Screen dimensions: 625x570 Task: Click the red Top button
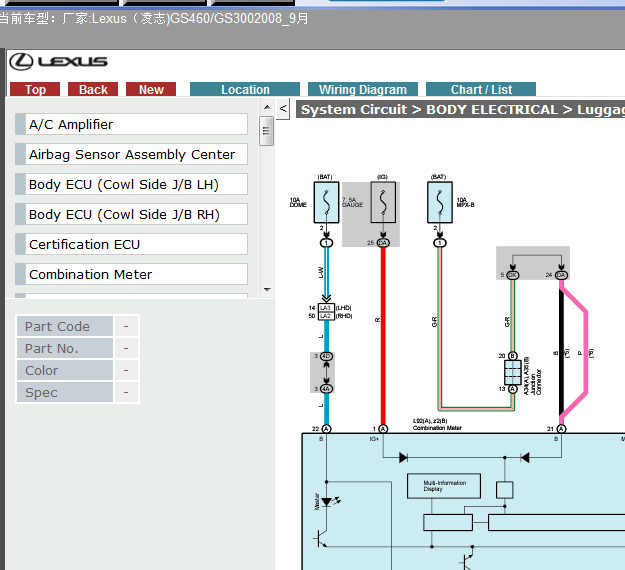[35, 89]
